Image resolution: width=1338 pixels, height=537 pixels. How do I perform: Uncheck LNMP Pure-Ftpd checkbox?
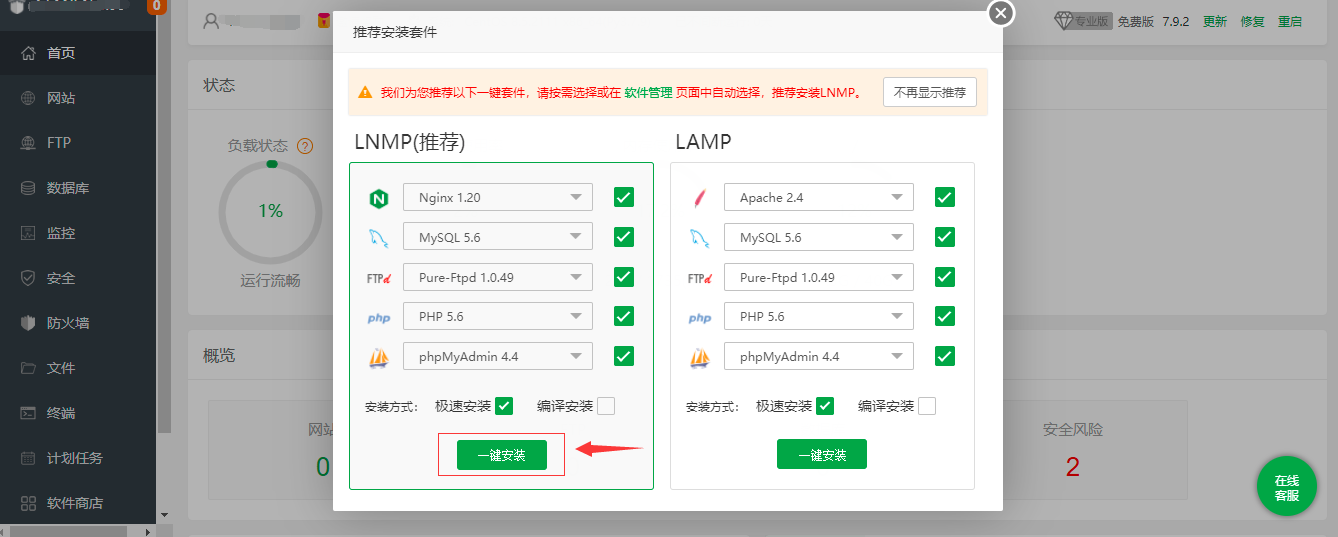coord(624,277)
